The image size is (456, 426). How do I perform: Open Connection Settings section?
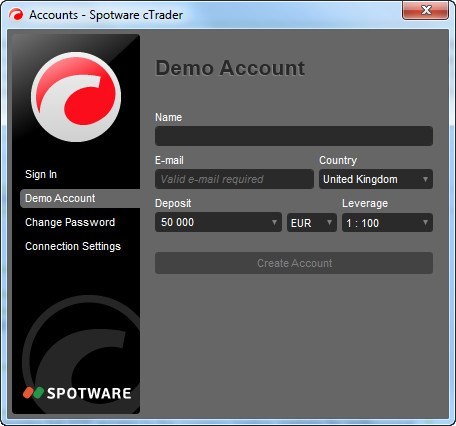click(73, 246)
